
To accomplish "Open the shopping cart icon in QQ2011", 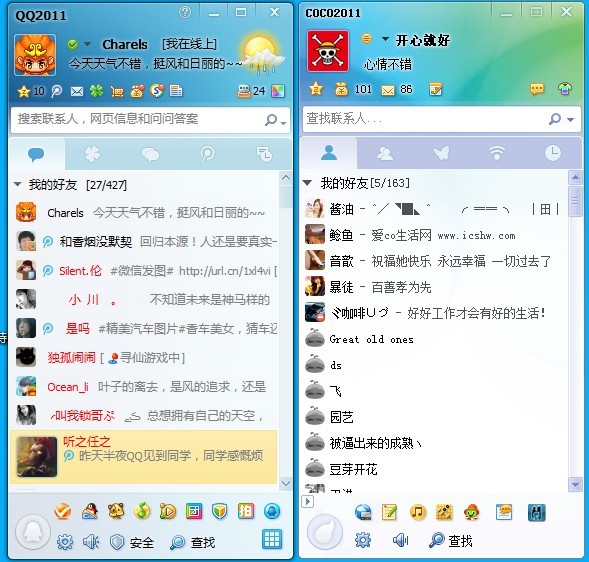I will (x=117, y=92).
